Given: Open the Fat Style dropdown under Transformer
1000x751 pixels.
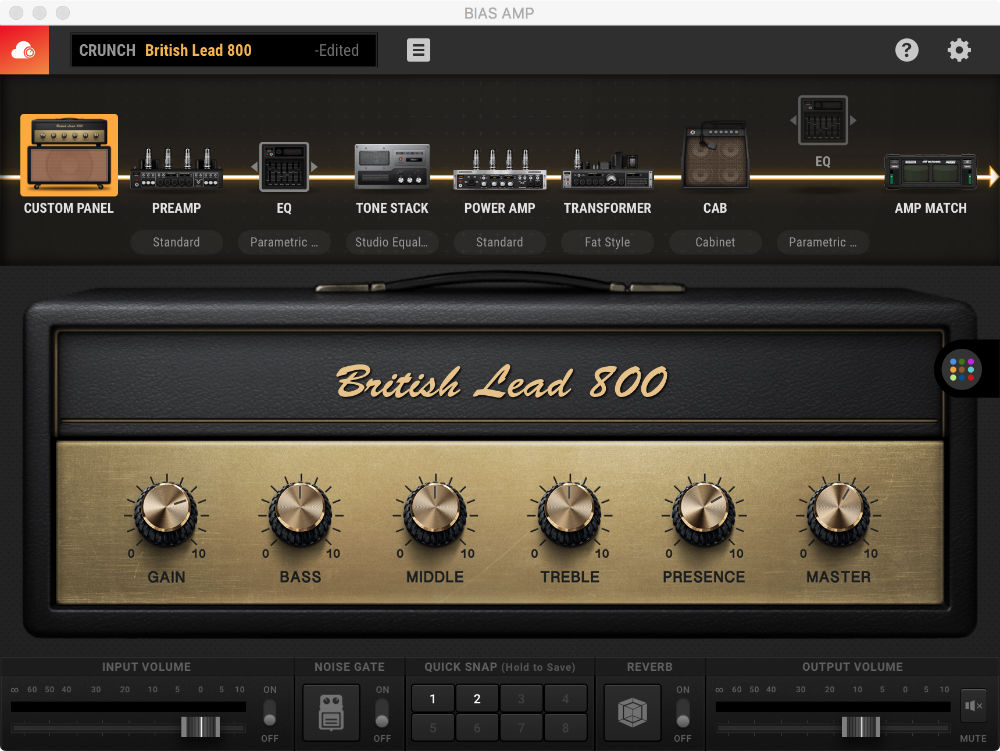Looking at the screenshot, I should point(607,242).
